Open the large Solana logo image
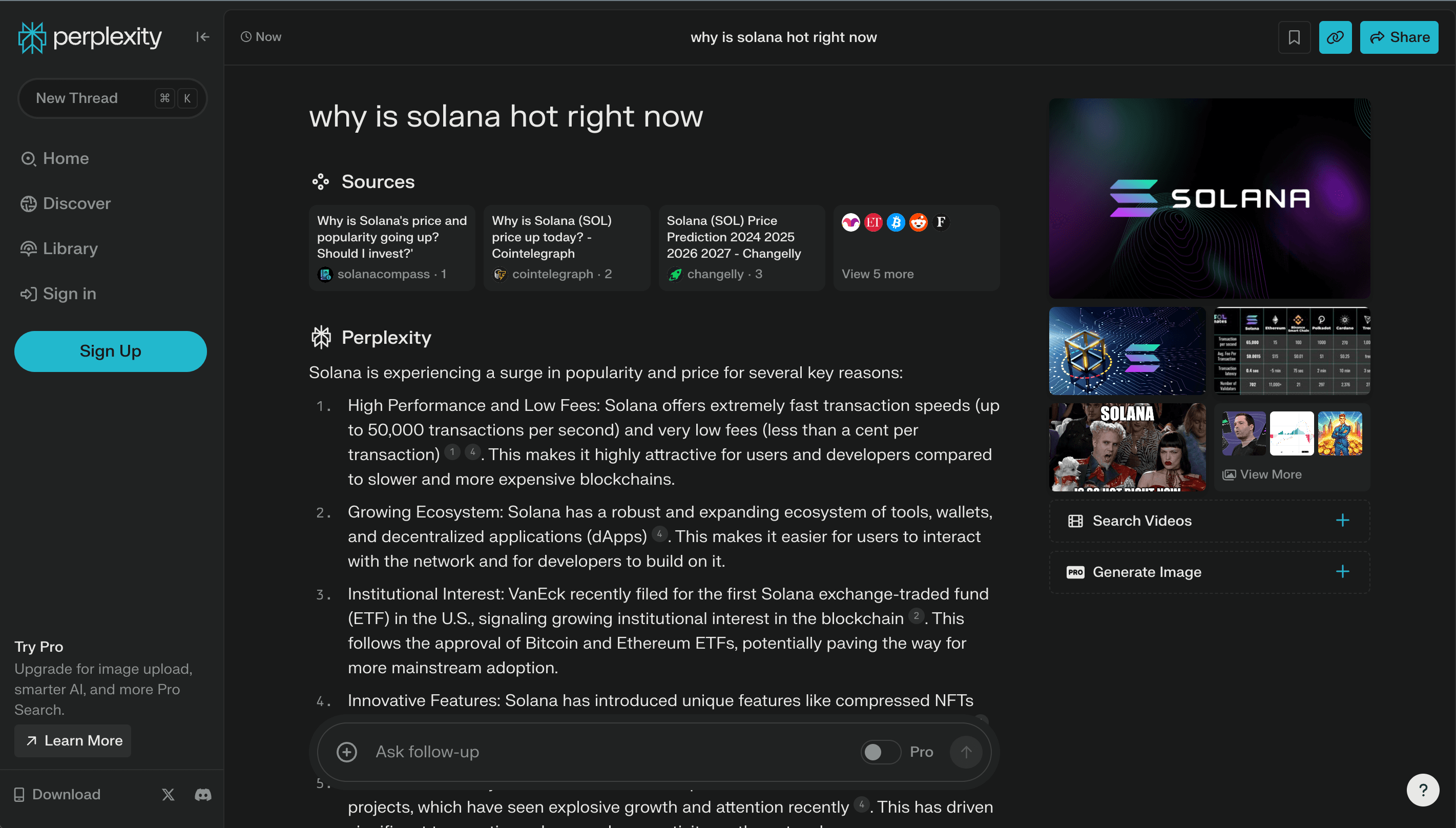The height and width of the screenshot is (828, 1456). coord(1209,198)
